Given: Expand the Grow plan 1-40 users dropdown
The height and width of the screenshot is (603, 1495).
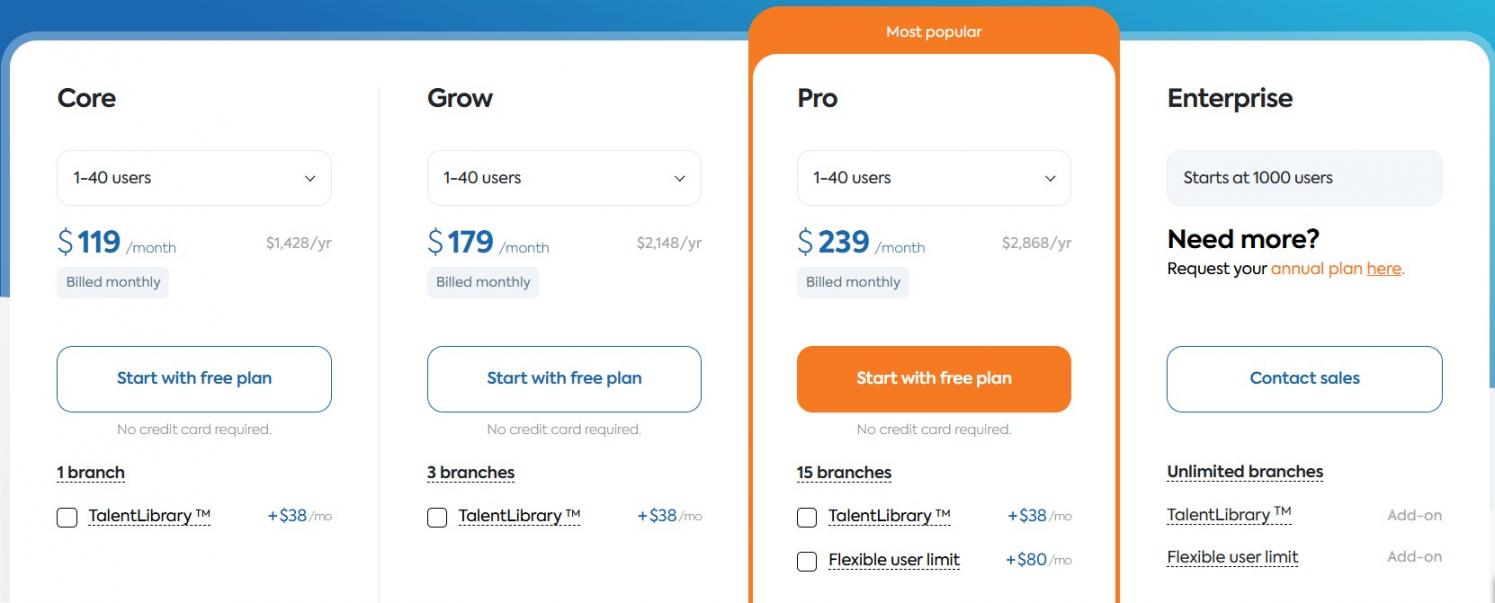Looking at the screenshot, I should tap(564, 178).
